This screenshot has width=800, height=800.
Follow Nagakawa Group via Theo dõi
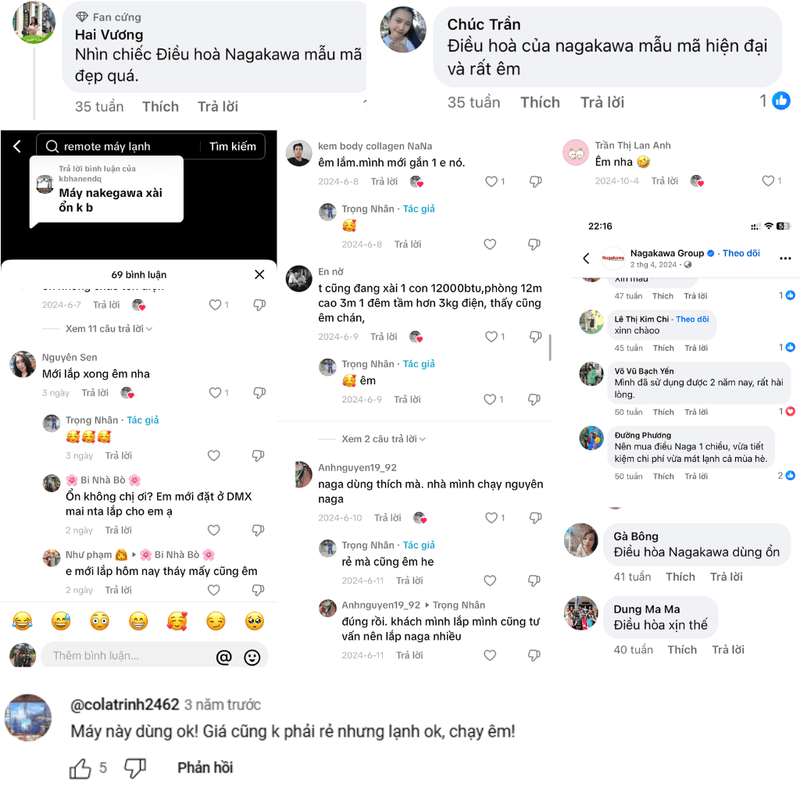pos(741,253)
